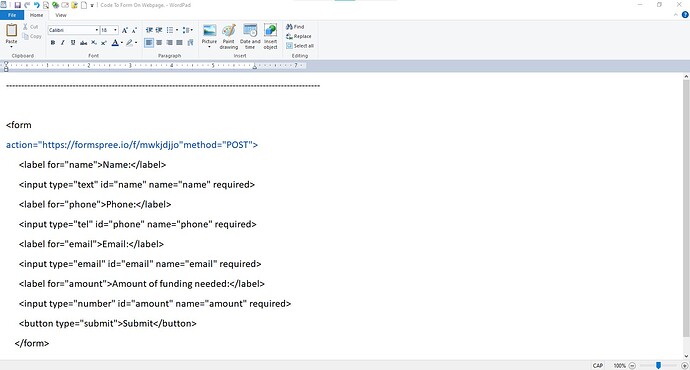Insert Date and time
This screenshot has height=370, width=690.
tap(250, 37)
